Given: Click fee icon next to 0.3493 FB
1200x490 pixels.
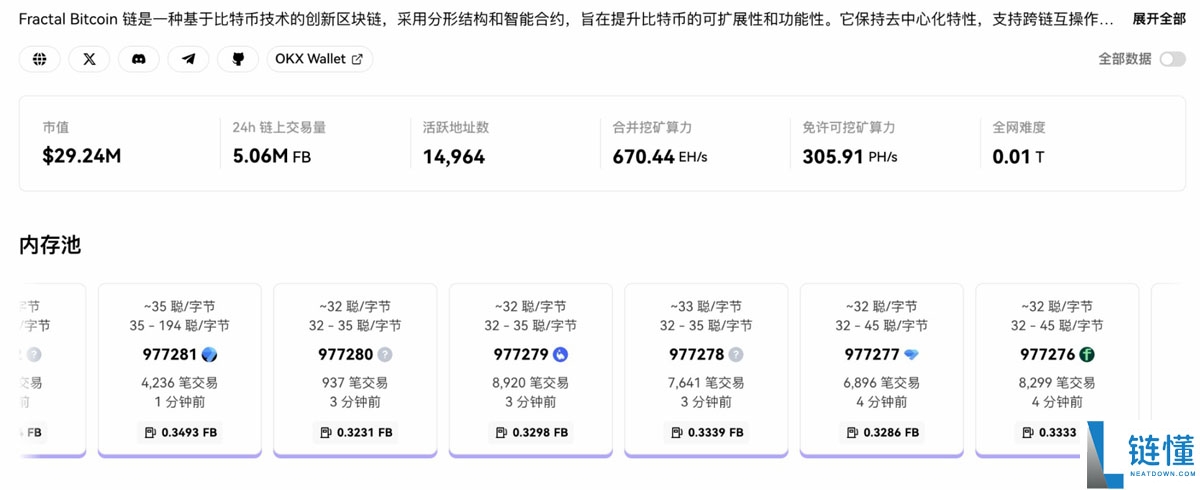Looking at the screenshot, I should point(151,433).
